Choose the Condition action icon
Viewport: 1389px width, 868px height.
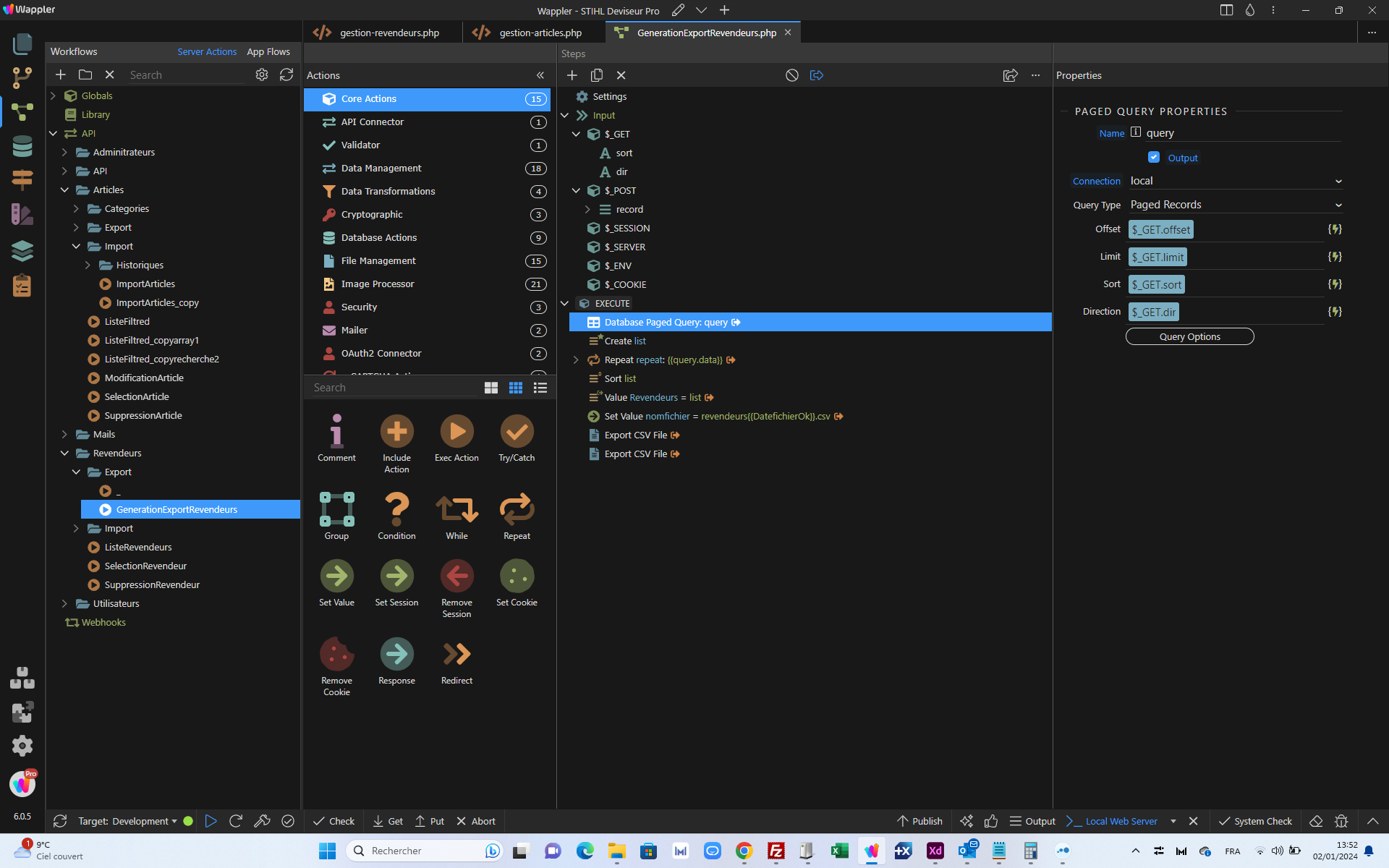click(x=396, y=509)
